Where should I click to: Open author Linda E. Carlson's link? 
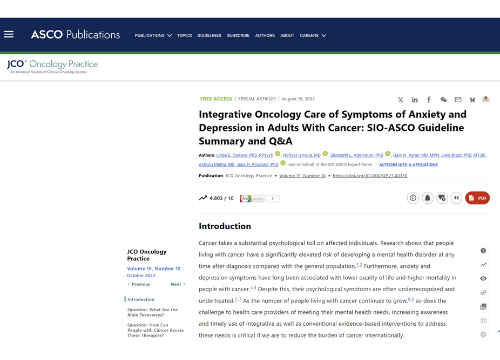click(244, 155)
